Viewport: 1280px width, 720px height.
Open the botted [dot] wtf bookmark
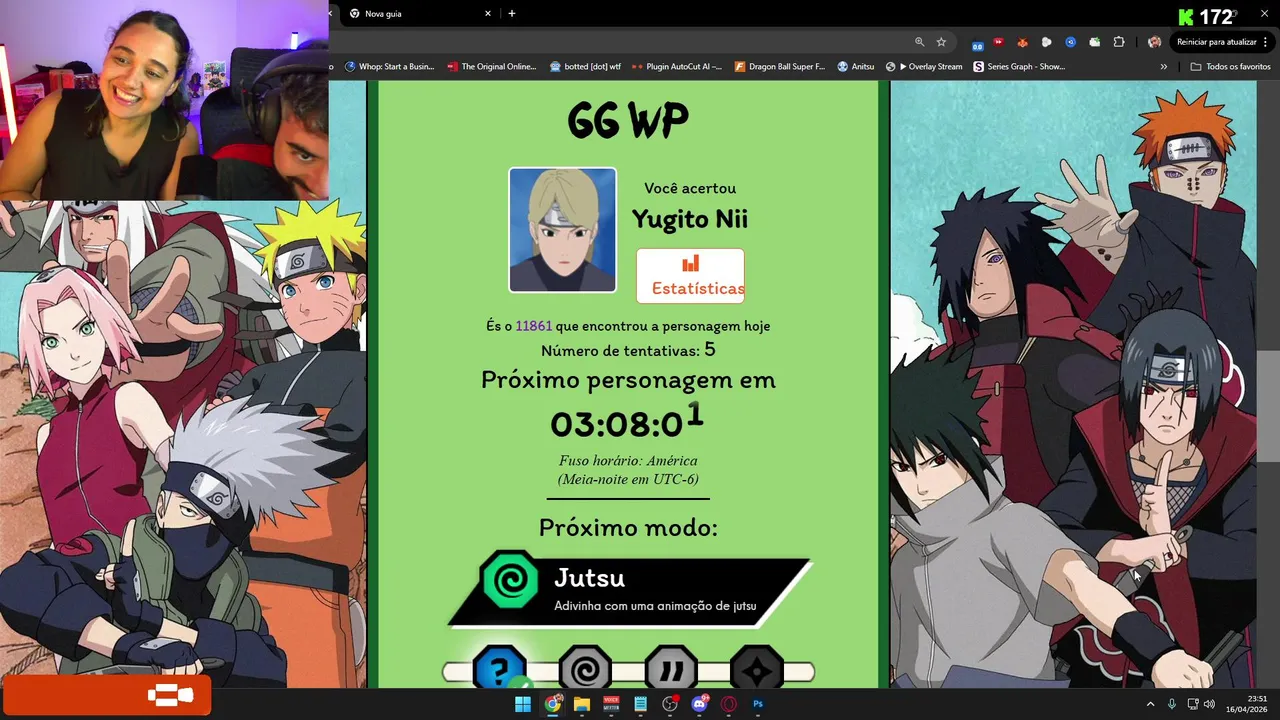[x=585, y=67]
